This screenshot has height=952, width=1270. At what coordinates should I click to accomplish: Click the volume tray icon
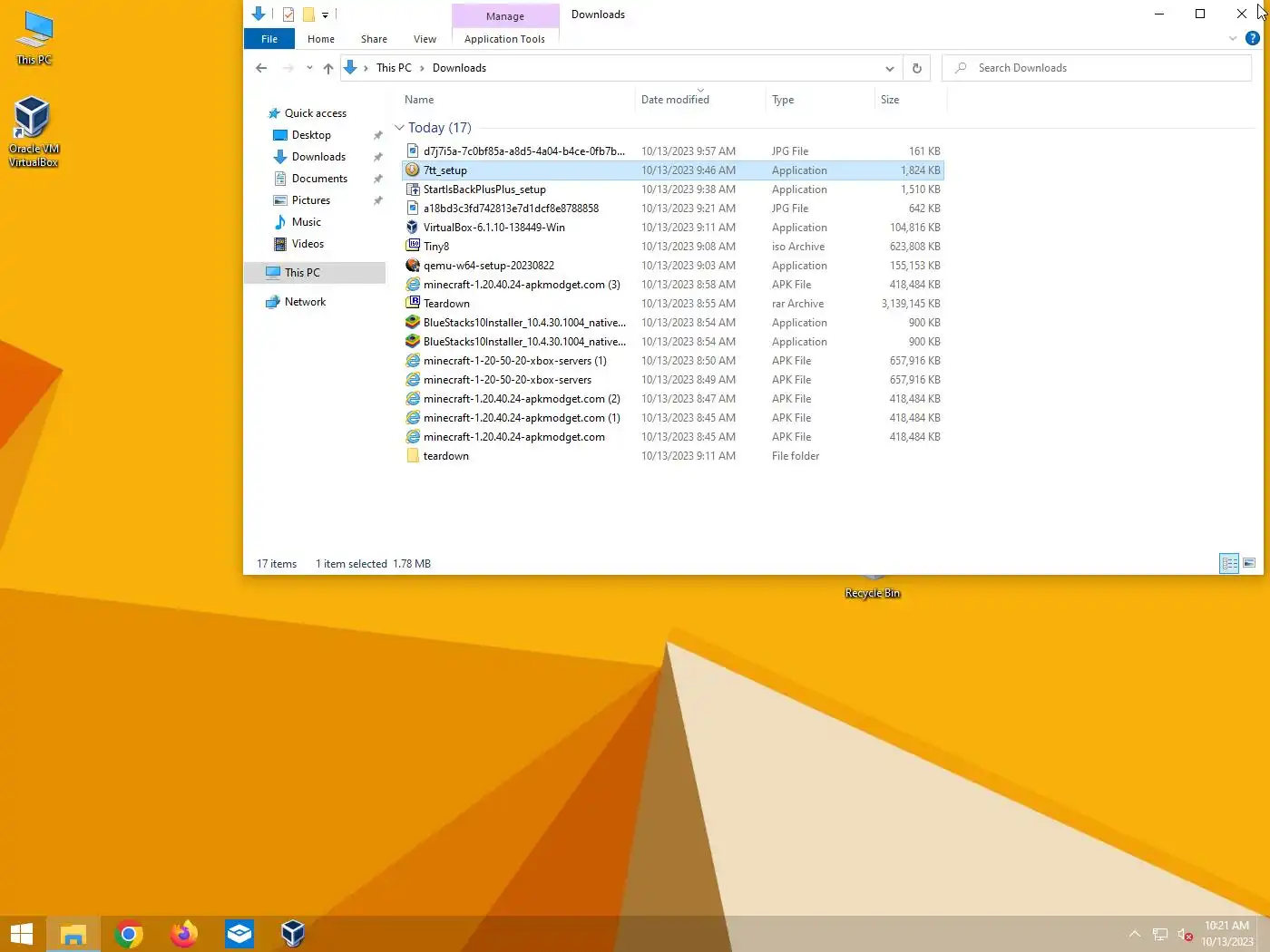(1185, 935)
